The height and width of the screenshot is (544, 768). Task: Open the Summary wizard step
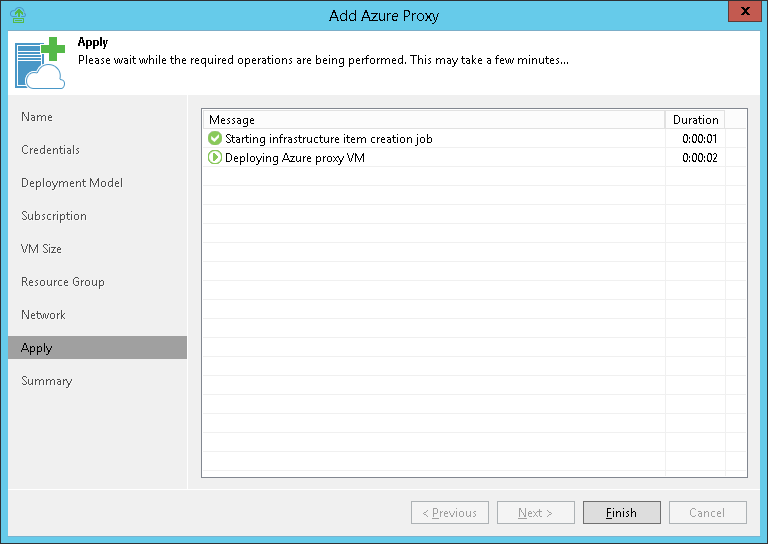(47, 381)
